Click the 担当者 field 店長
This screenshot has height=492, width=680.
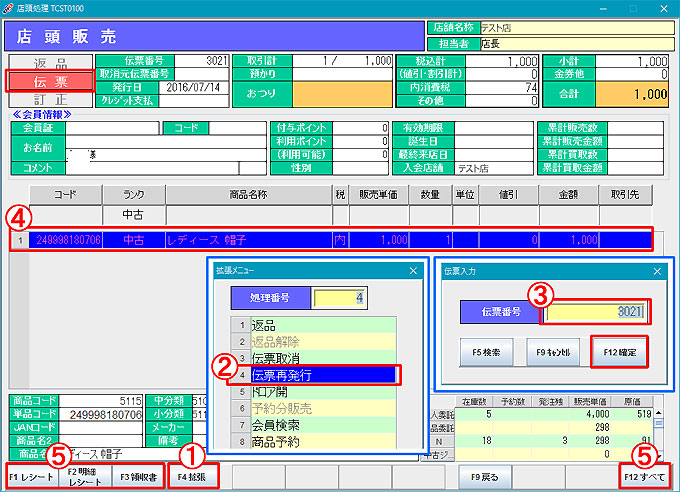(x=577, y=44)
